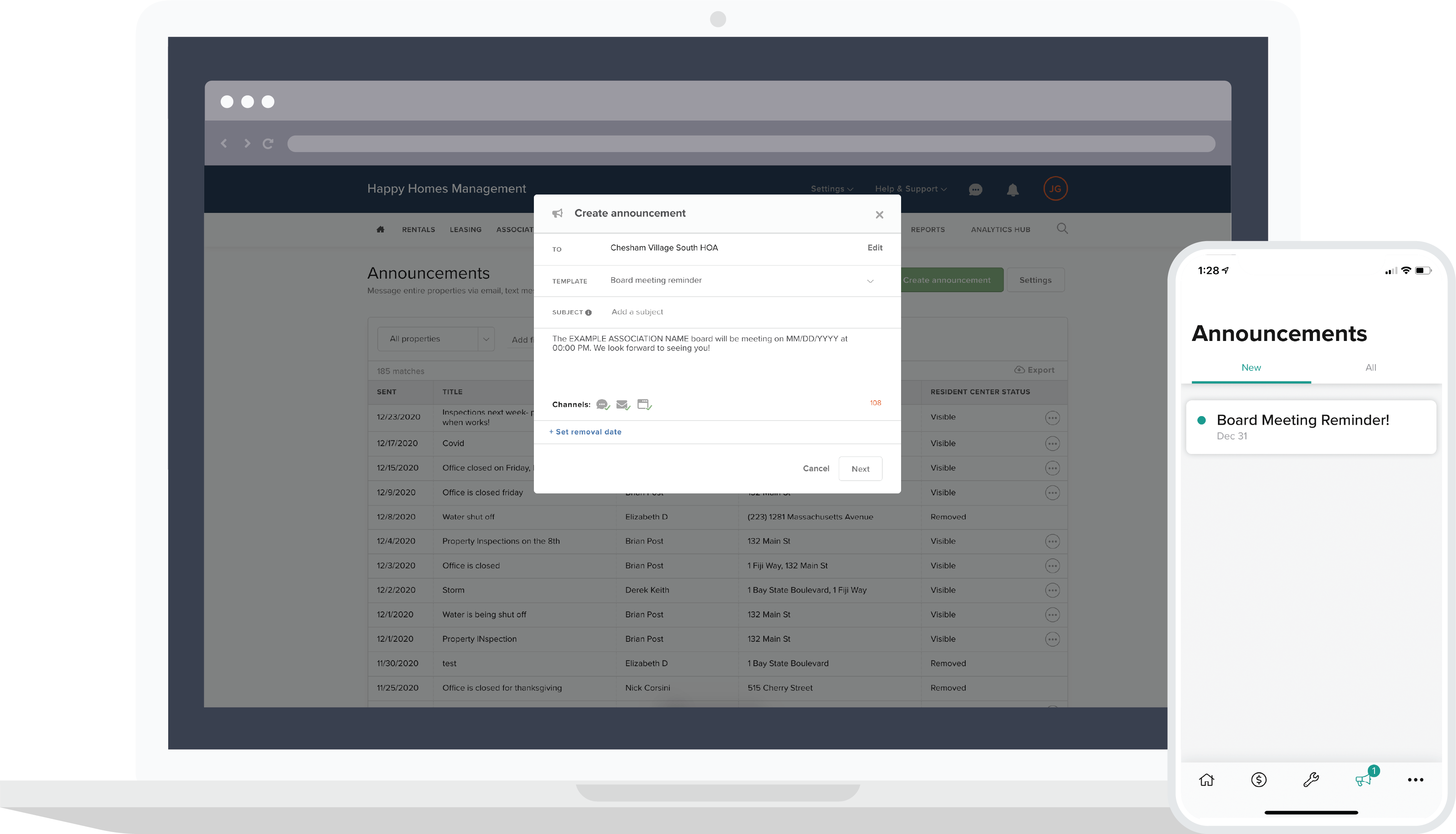Image resolution: width=1456 pixels, height=834 pixels.
Task: Go to the home icon in navbar
Action: 380,230
